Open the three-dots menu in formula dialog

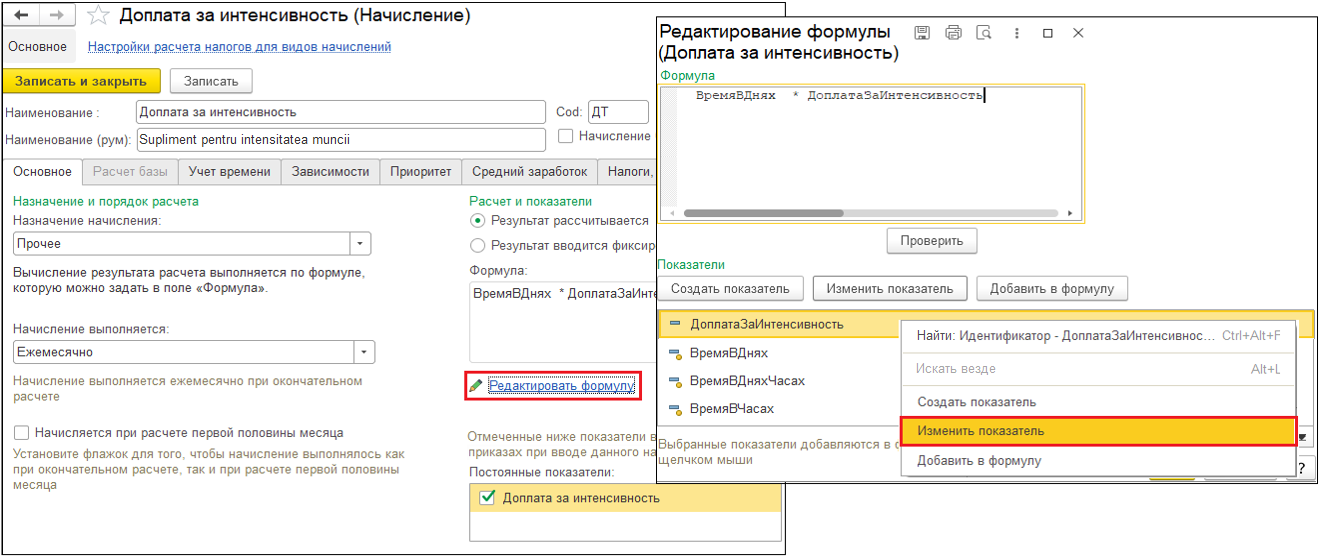tap(1016, 33)
